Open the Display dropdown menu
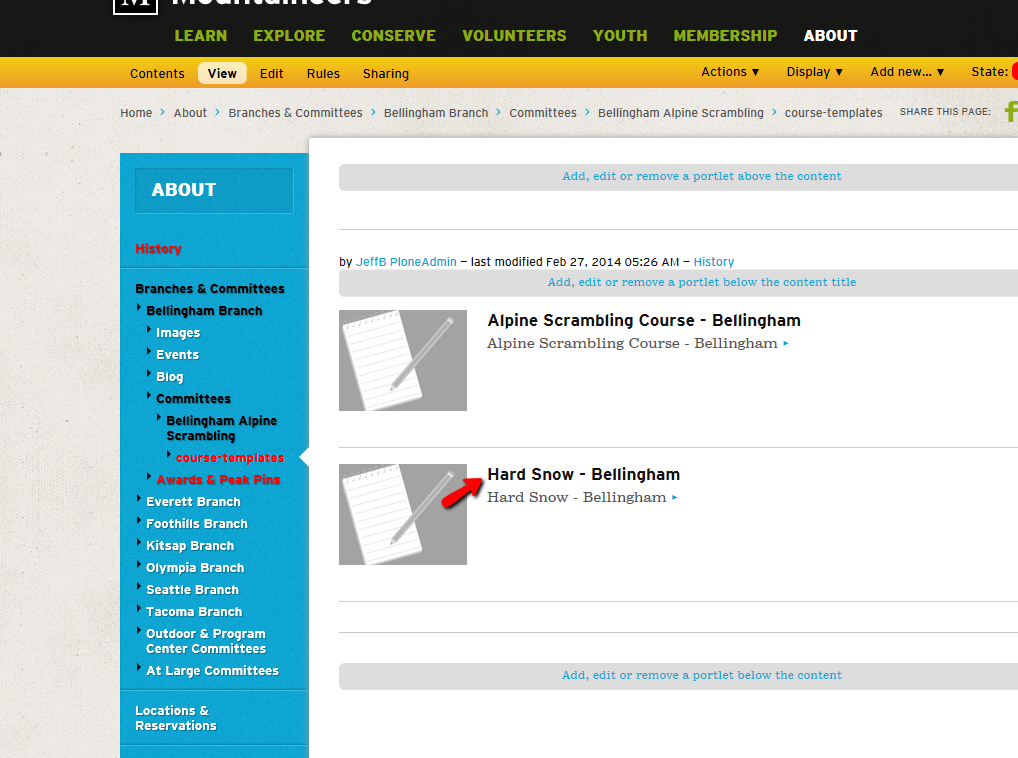Screen dimensions: 1018x758 (815, 72)
